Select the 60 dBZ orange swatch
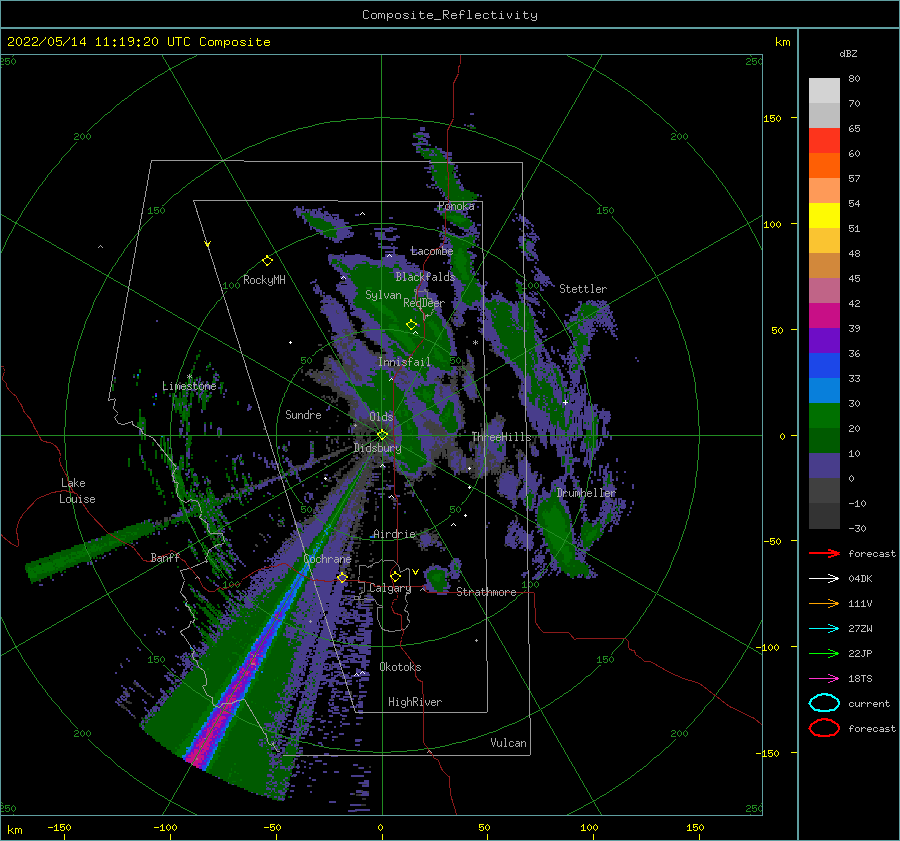 coord(824,165)
